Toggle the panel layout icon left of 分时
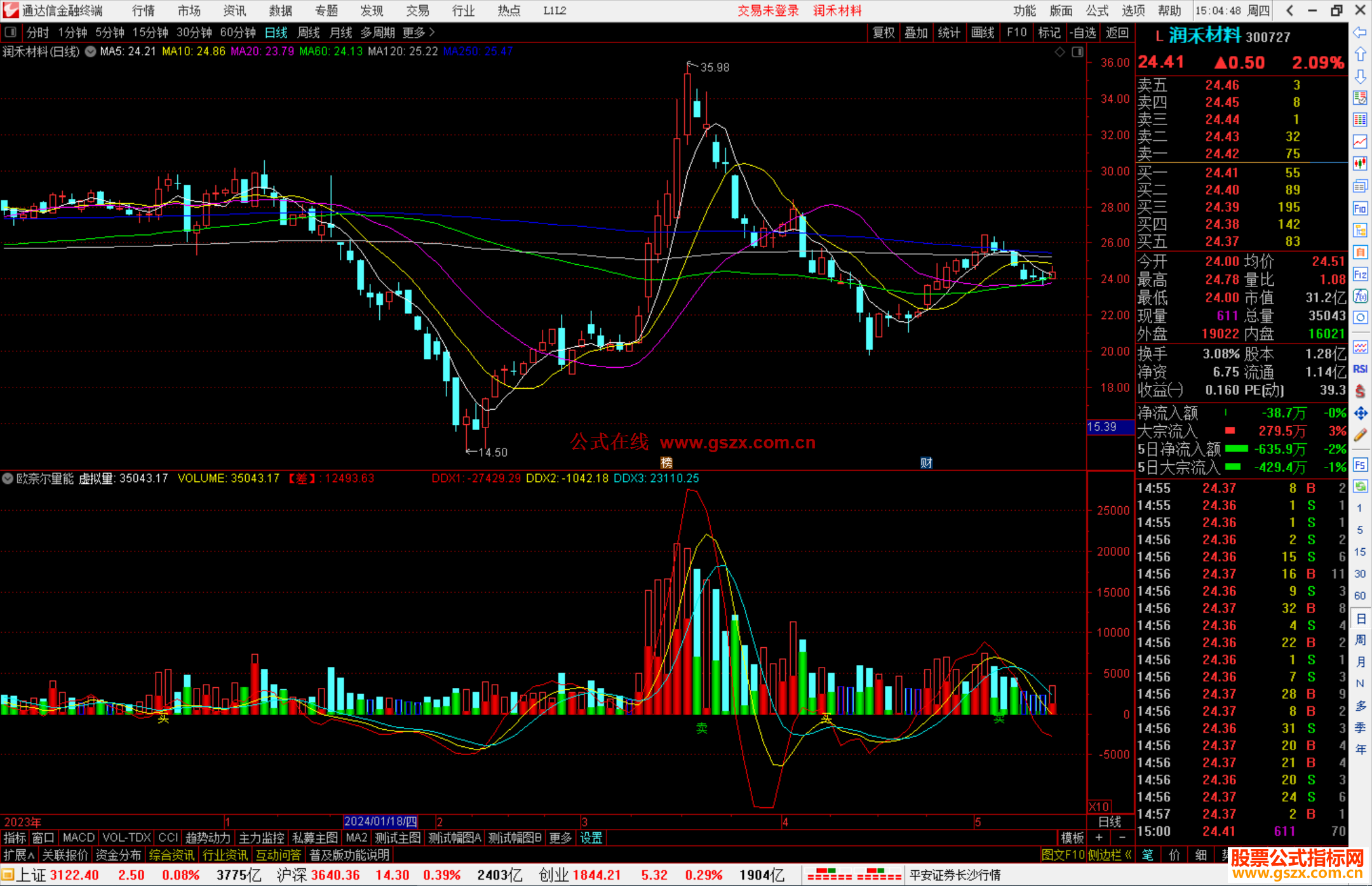Viewport: 1372px width, 886px height. pyautogui.click(x=11, y=32)
